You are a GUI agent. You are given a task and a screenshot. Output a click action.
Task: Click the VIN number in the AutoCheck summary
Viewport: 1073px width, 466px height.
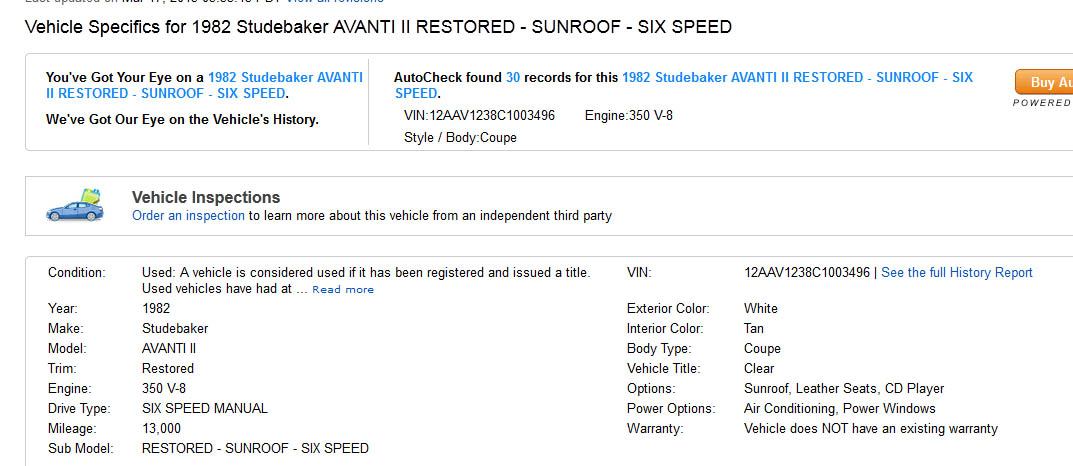[479, 116]
